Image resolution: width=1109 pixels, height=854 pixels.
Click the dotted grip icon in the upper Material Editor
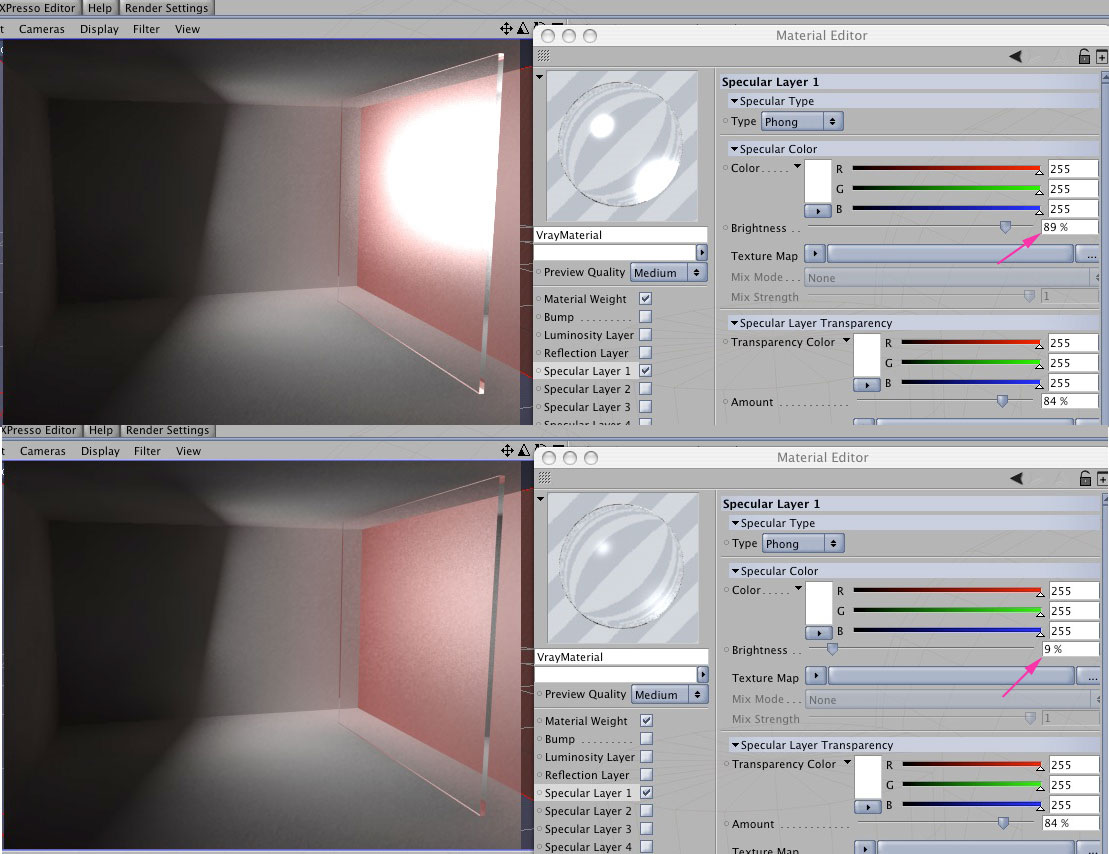pyautogui.click(x=543, y=56)
